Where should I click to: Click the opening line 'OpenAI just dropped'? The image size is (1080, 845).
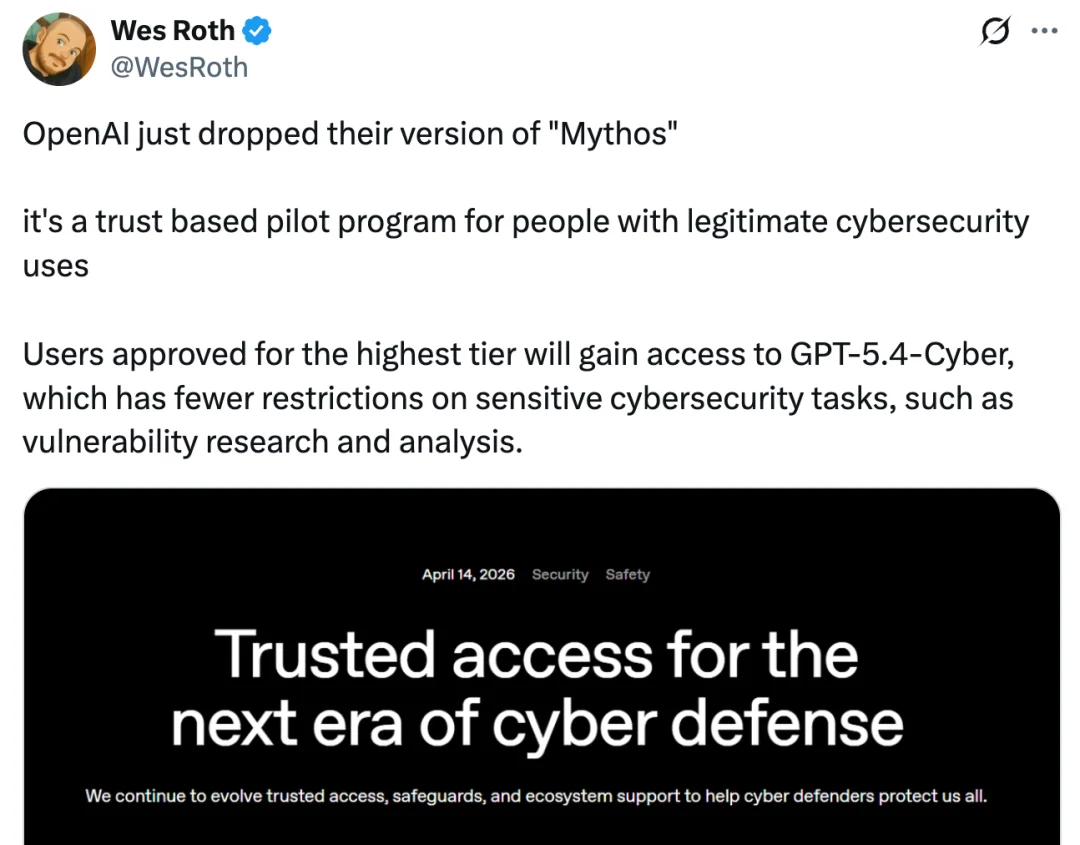coord(130,133)
